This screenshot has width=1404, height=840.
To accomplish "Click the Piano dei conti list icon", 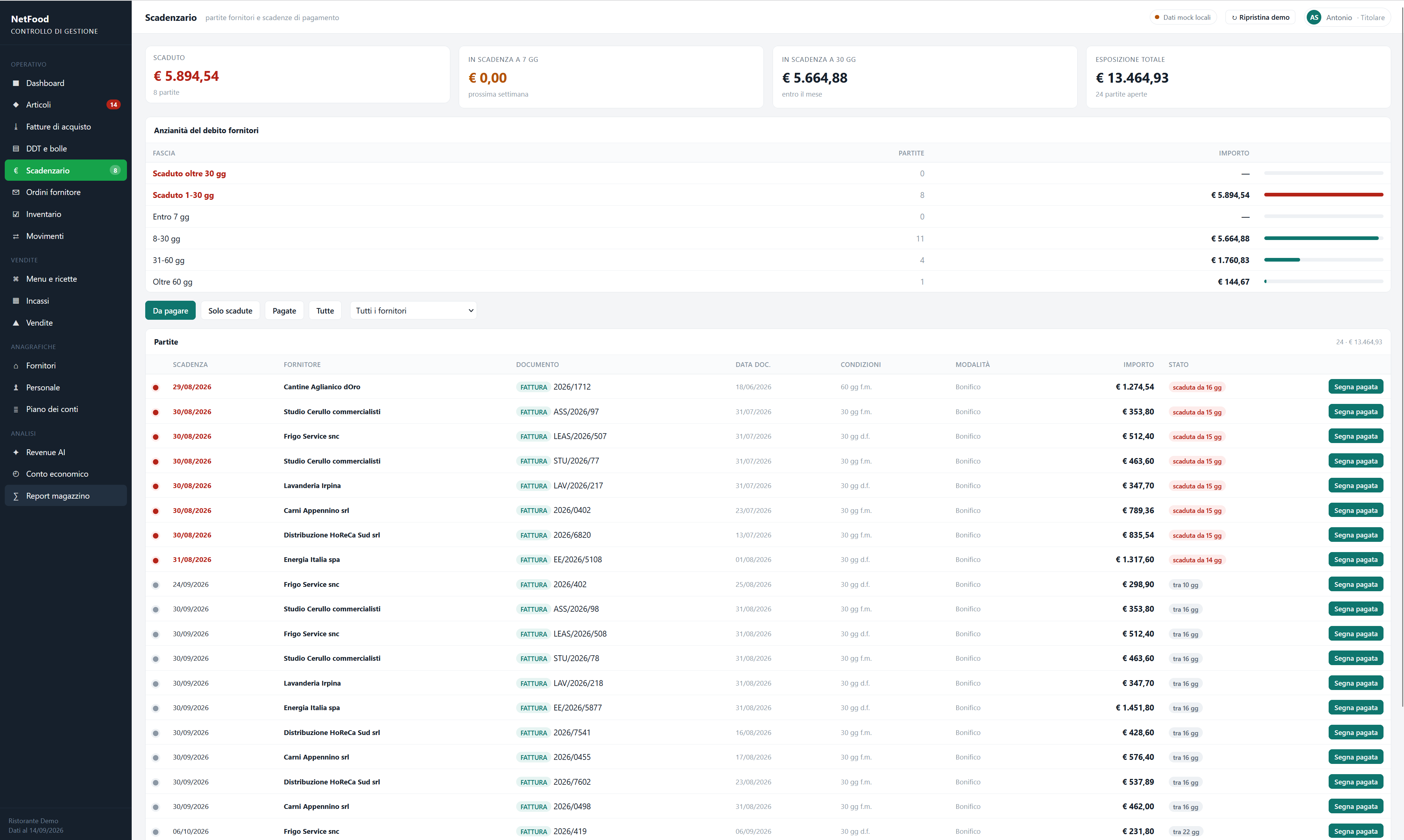I will coord(16,409).
